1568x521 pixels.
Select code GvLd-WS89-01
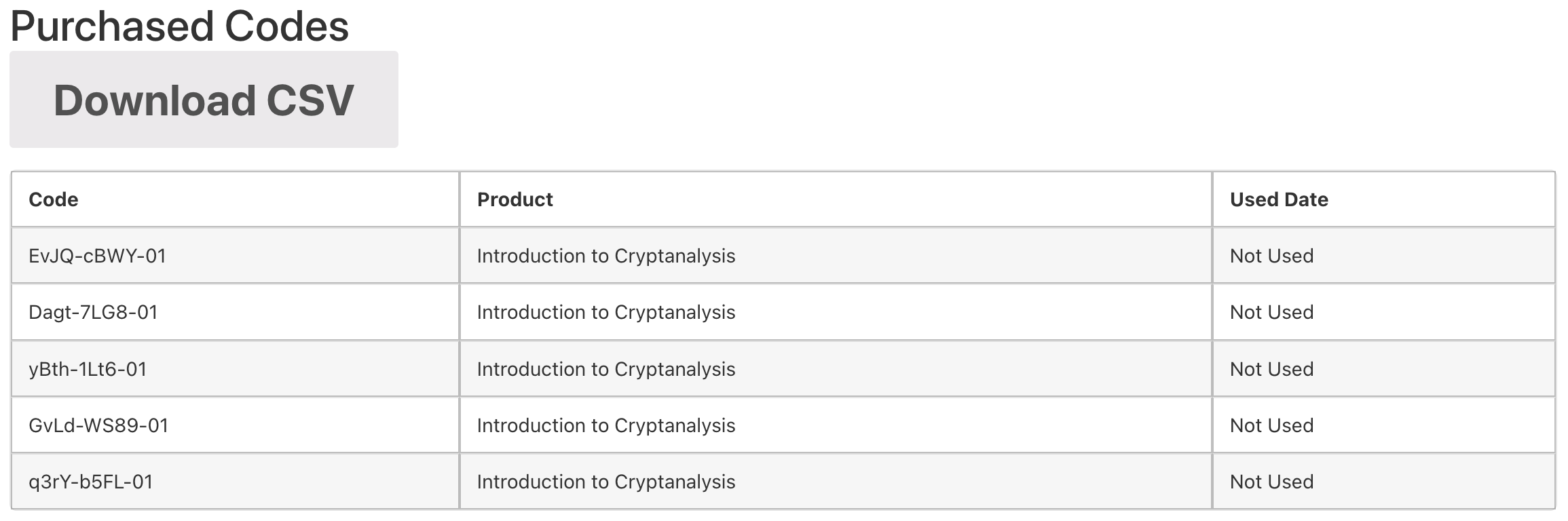point(98,425)
